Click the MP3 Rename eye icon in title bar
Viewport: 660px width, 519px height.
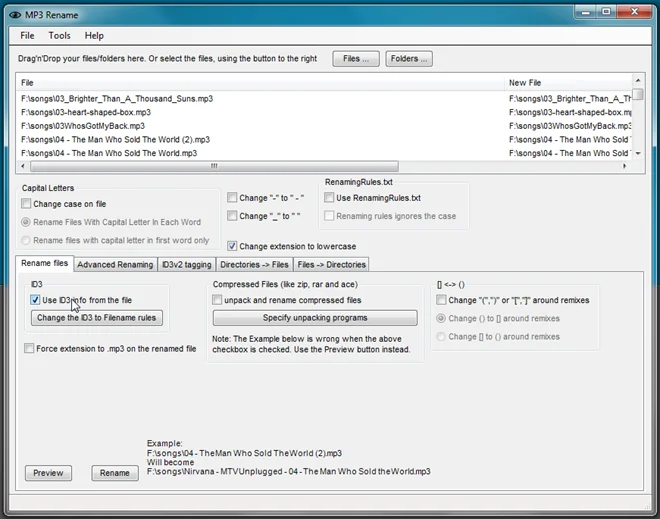[x=15, y=15]
